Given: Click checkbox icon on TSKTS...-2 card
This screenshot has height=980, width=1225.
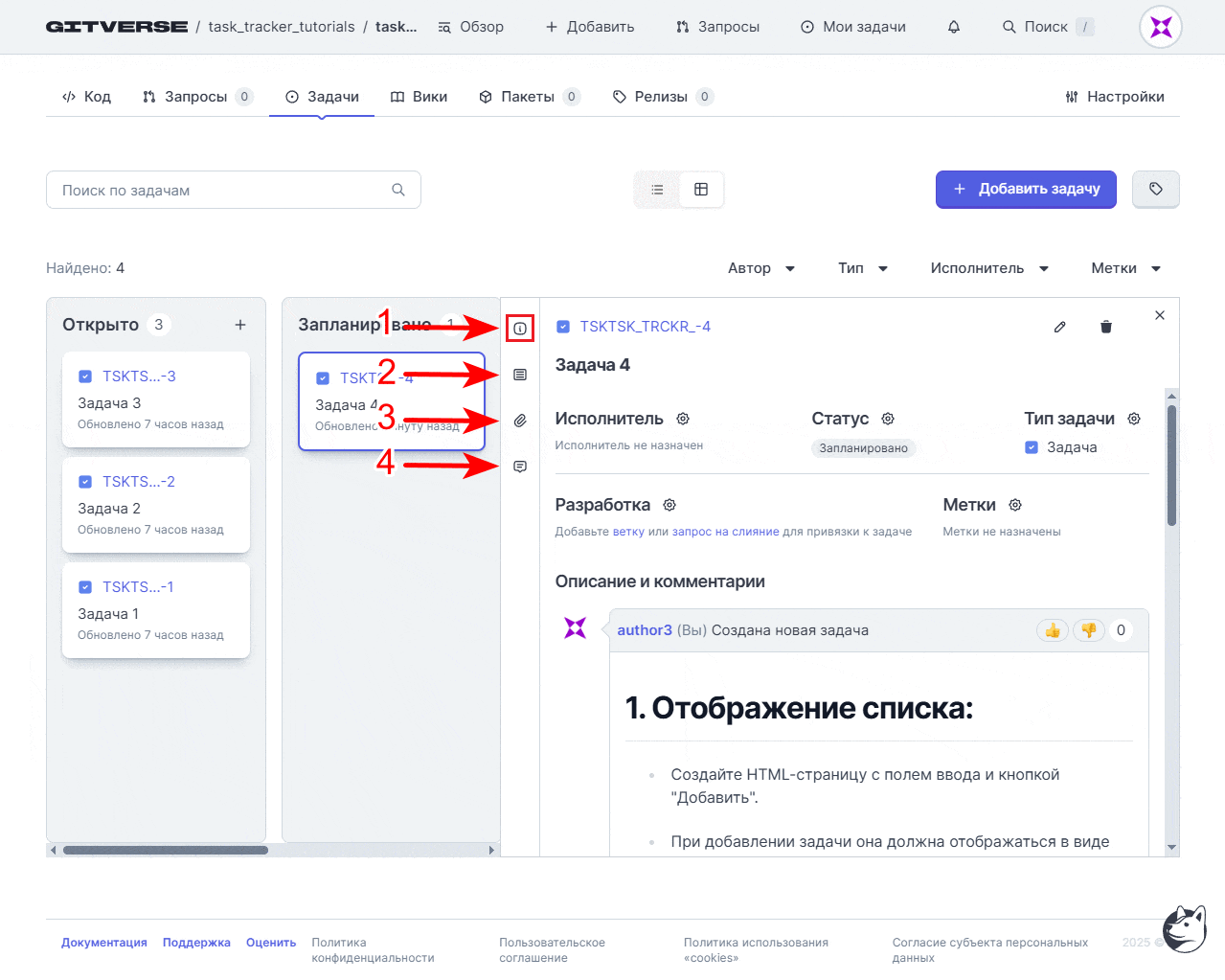Looking at the screenshot, I should (x=85, y=482).
